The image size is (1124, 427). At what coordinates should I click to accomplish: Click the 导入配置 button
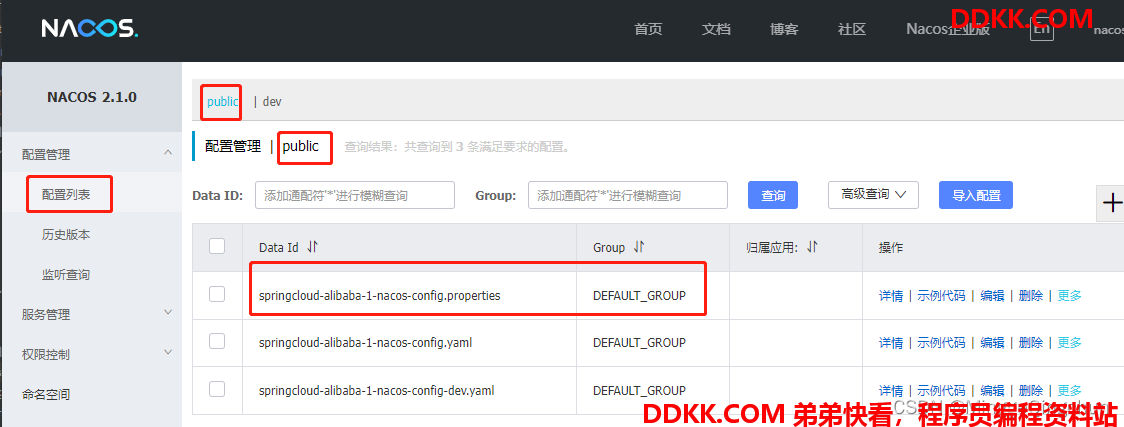[976, 195]
